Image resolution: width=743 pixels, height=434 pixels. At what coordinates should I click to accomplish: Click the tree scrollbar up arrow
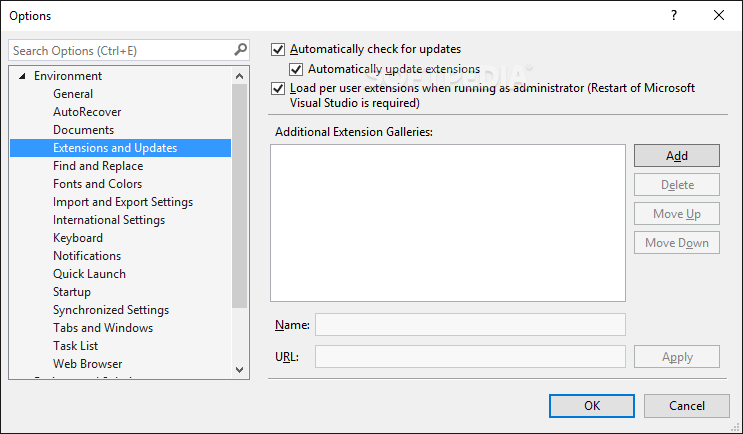pos(239,76)
